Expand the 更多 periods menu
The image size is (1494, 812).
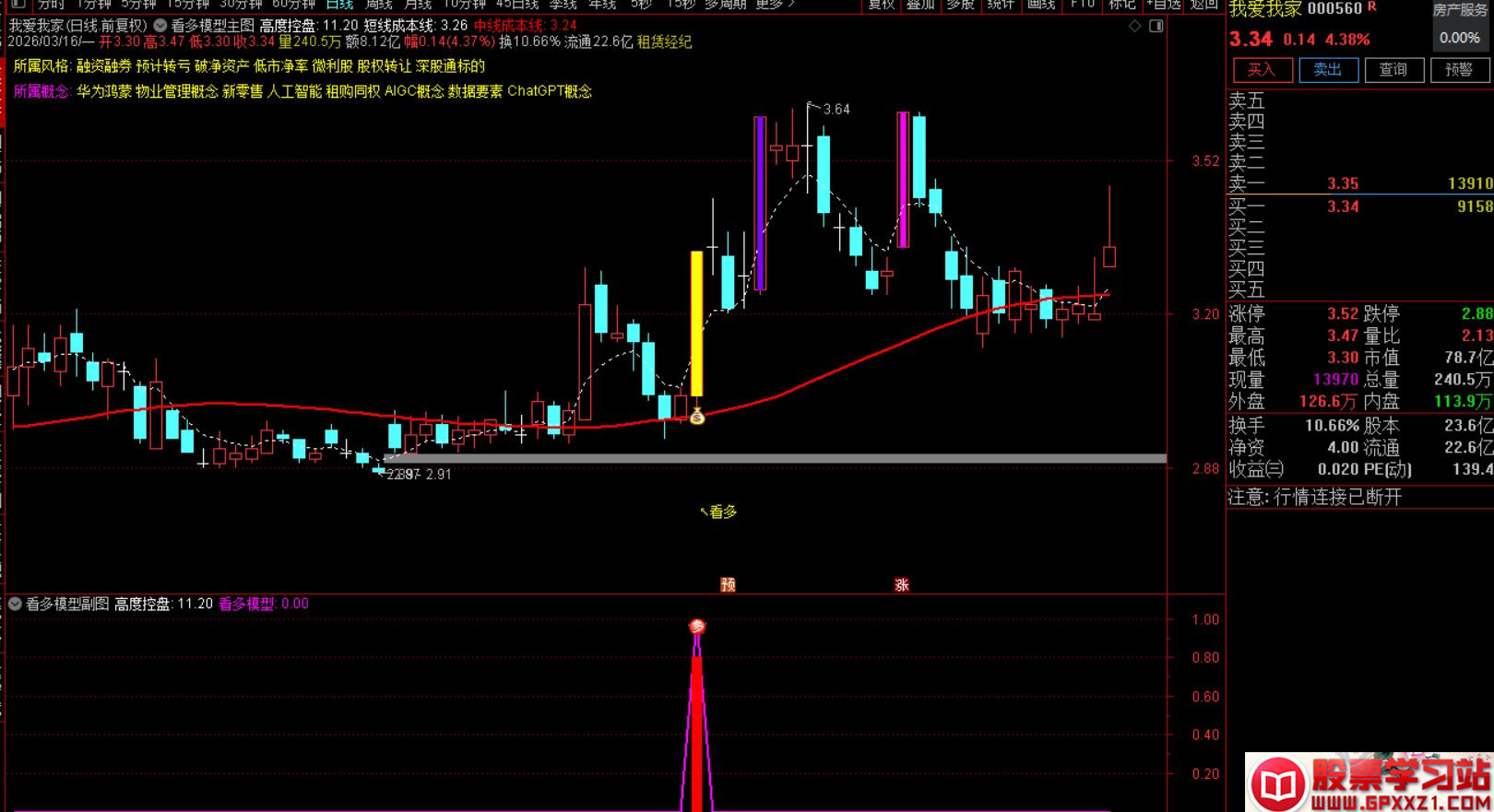click(775, 5)
